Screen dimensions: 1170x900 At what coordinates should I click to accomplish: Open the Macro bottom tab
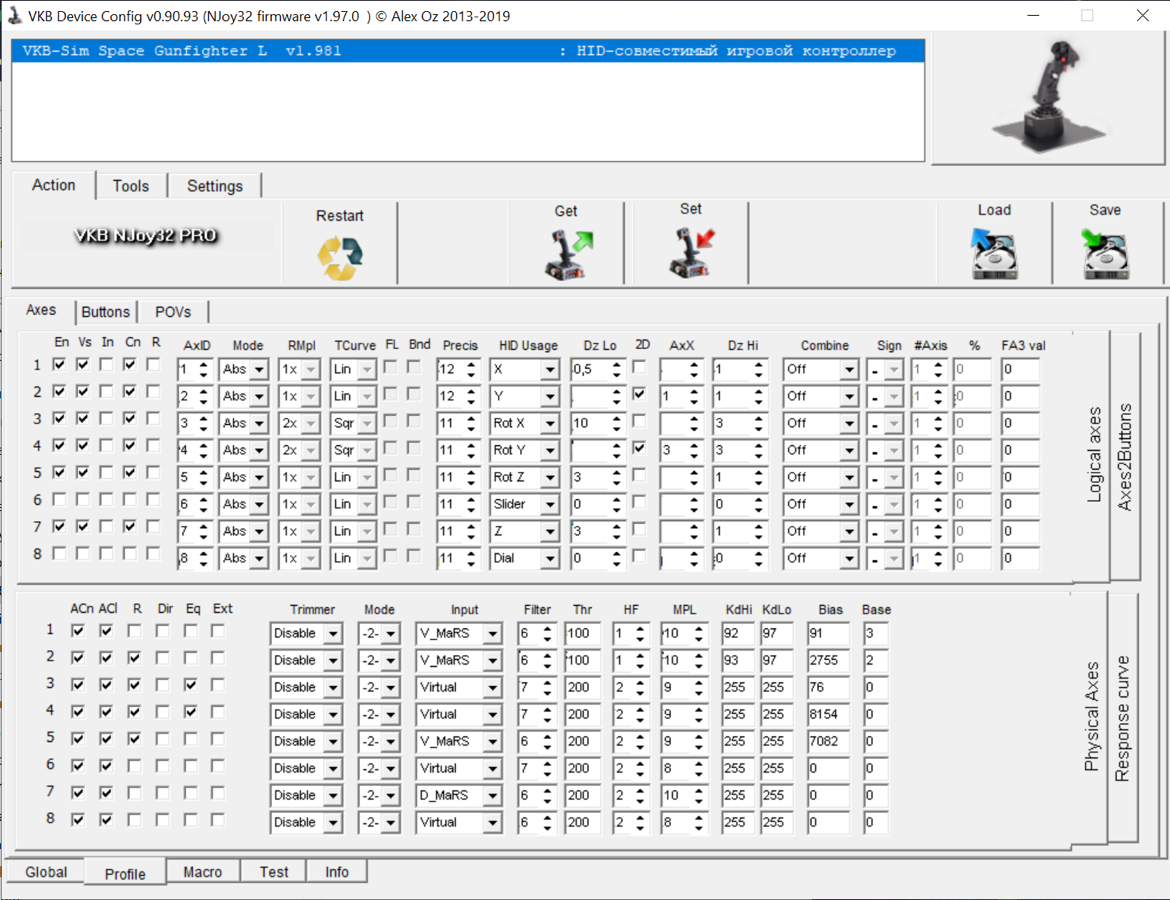202,872
